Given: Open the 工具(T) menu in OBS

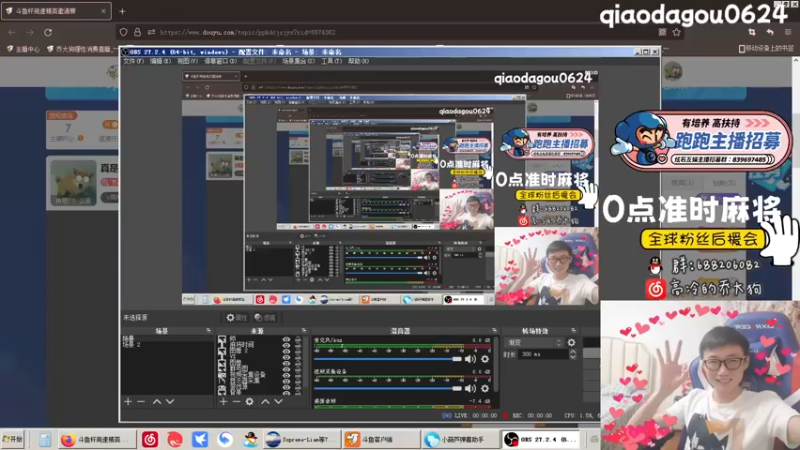Looking at the screenshot, I should (x=331, y=61).
